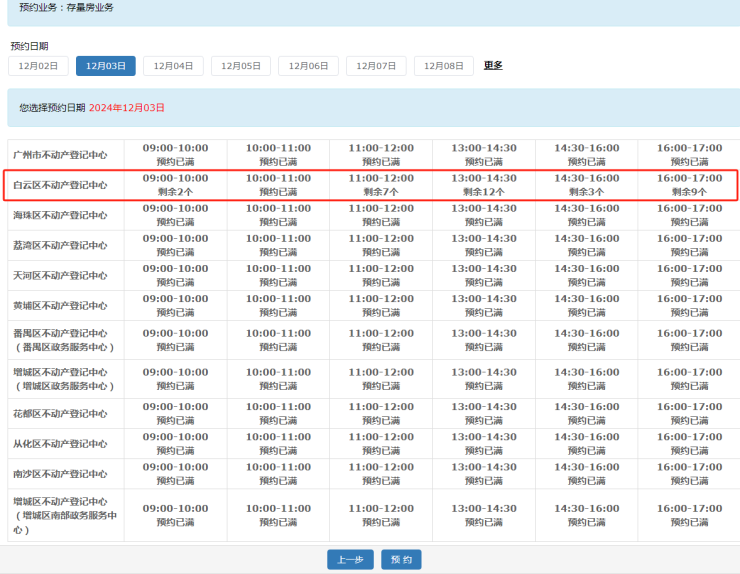The height and width of the screenshot is (574, 740).
Task: Choose the 12月07日 date option
Action: (376, 66)
